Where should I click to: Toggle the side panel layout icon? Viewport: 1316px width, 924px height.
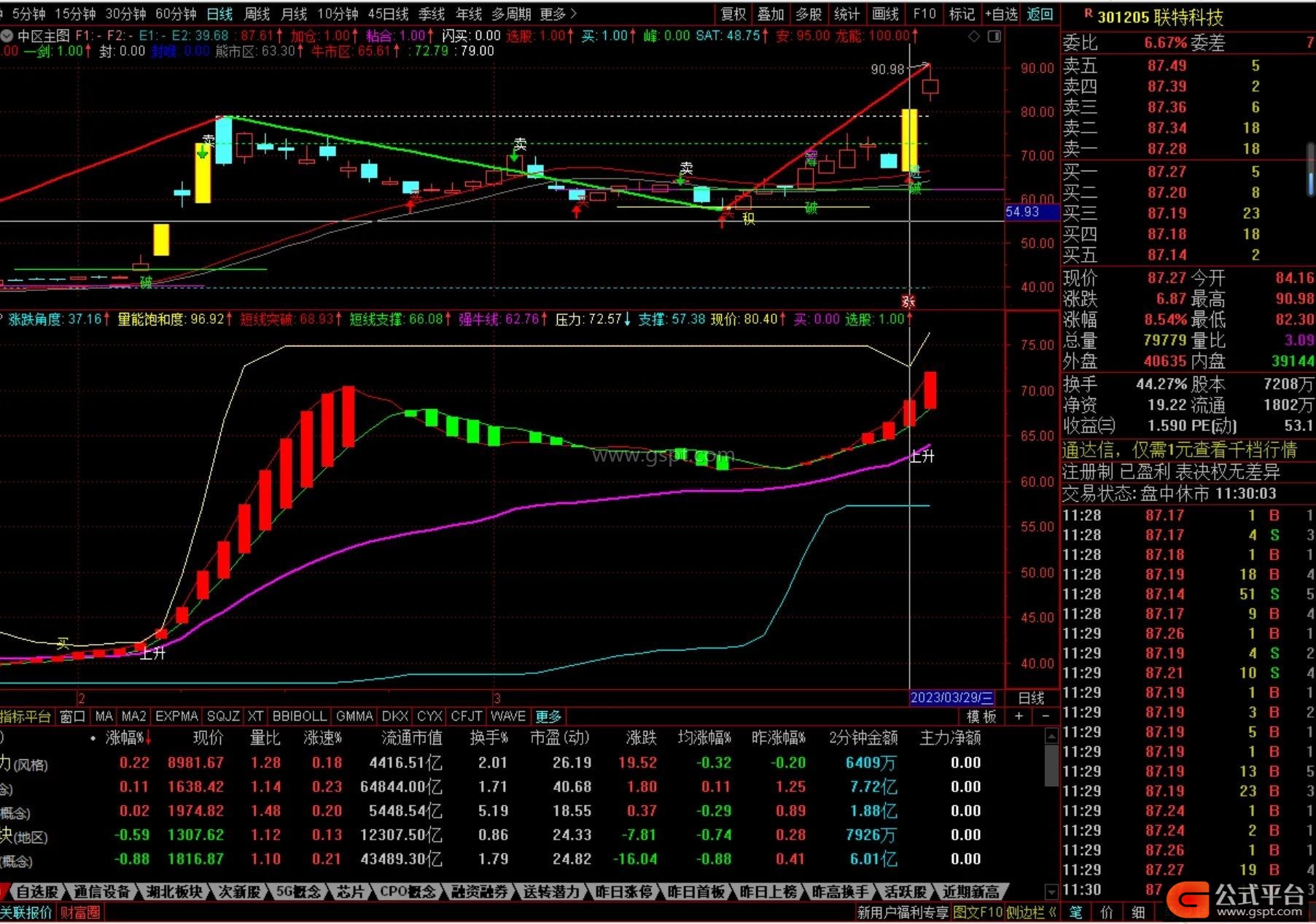[x=994, y=36]
